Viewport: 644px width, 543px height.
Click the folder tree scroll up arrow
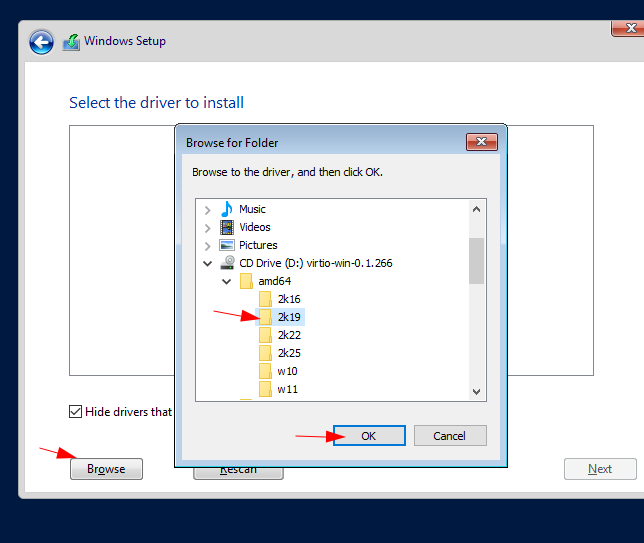(476, 209)
